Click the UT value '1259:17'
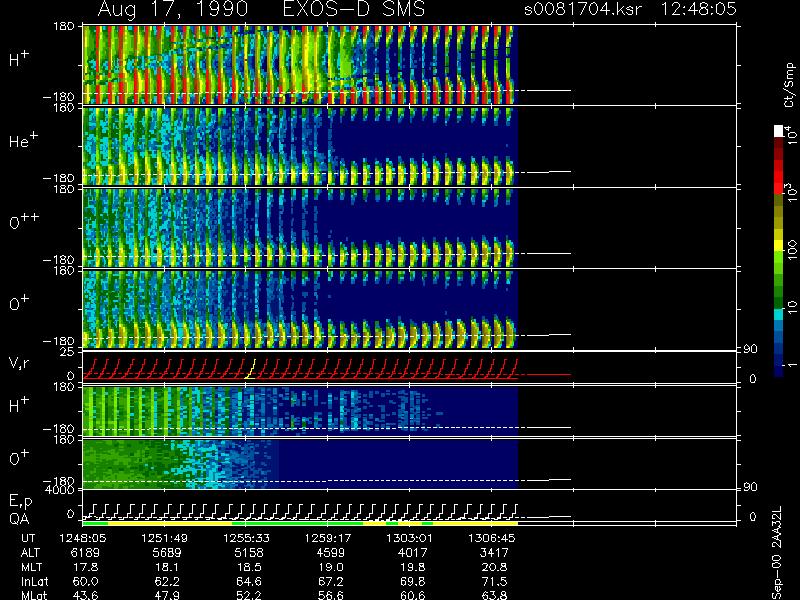 pos(328,538)
